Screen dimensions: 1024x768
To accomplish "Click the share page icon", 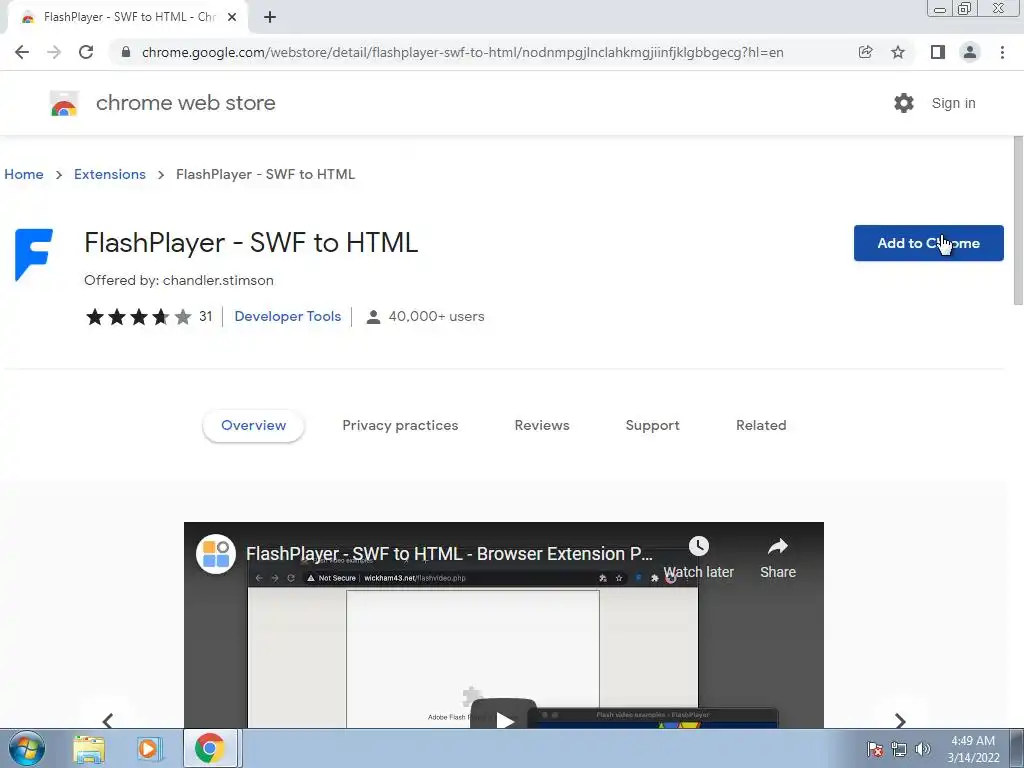I will click(865, 52).
